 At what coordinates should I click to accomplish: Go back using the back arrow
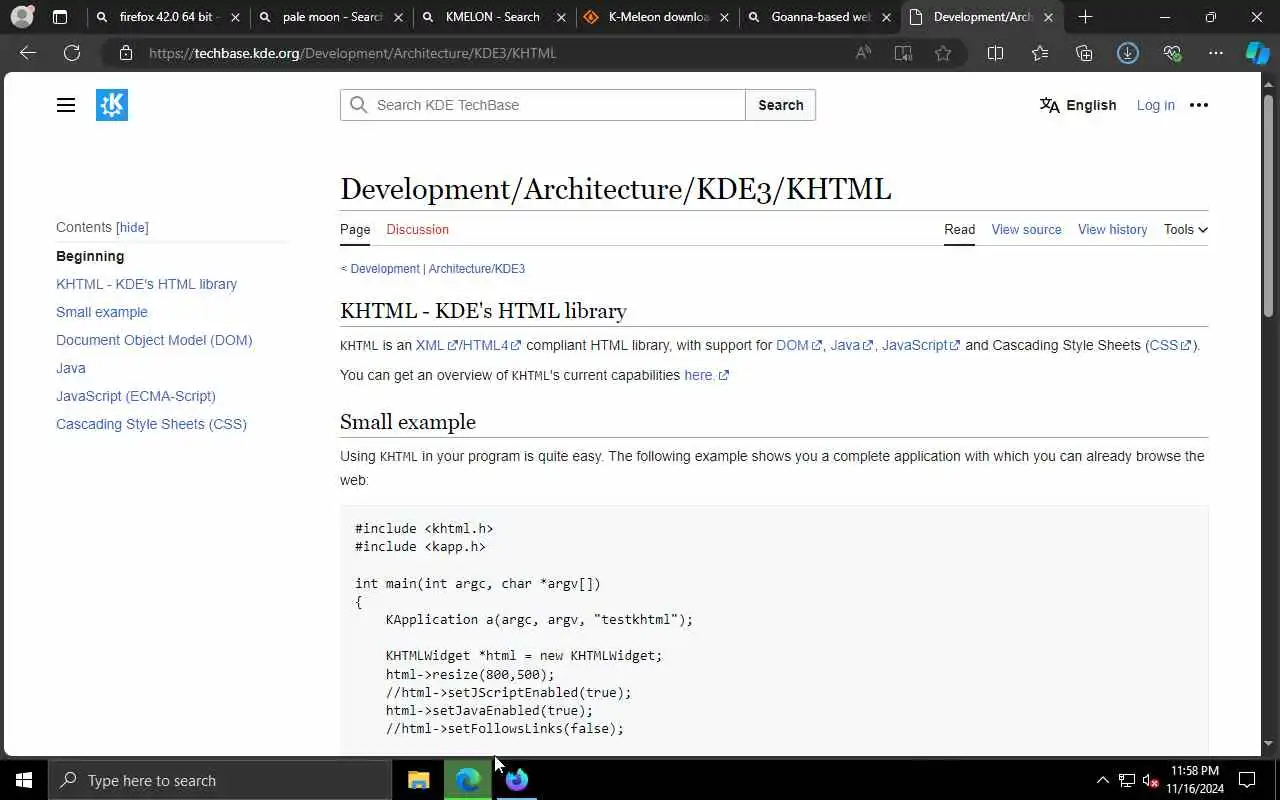point(28,53)
